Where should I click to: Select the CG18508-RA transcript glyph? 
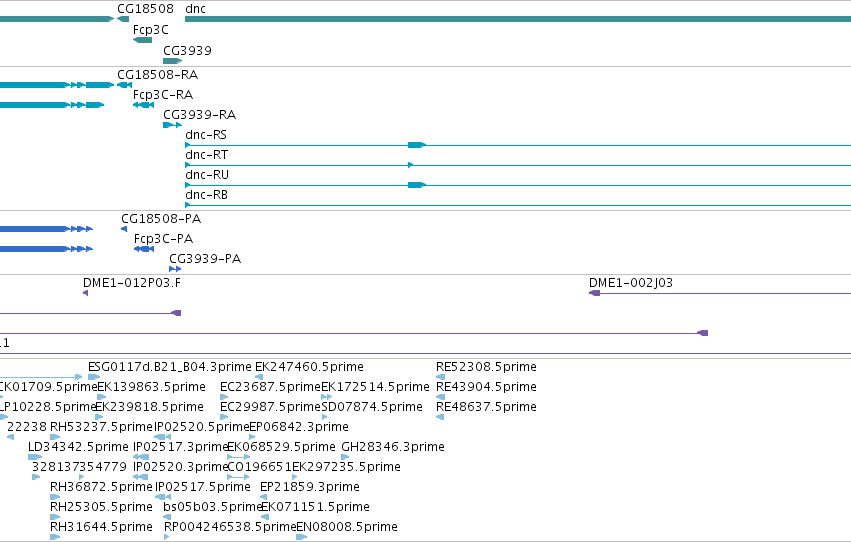124,85
